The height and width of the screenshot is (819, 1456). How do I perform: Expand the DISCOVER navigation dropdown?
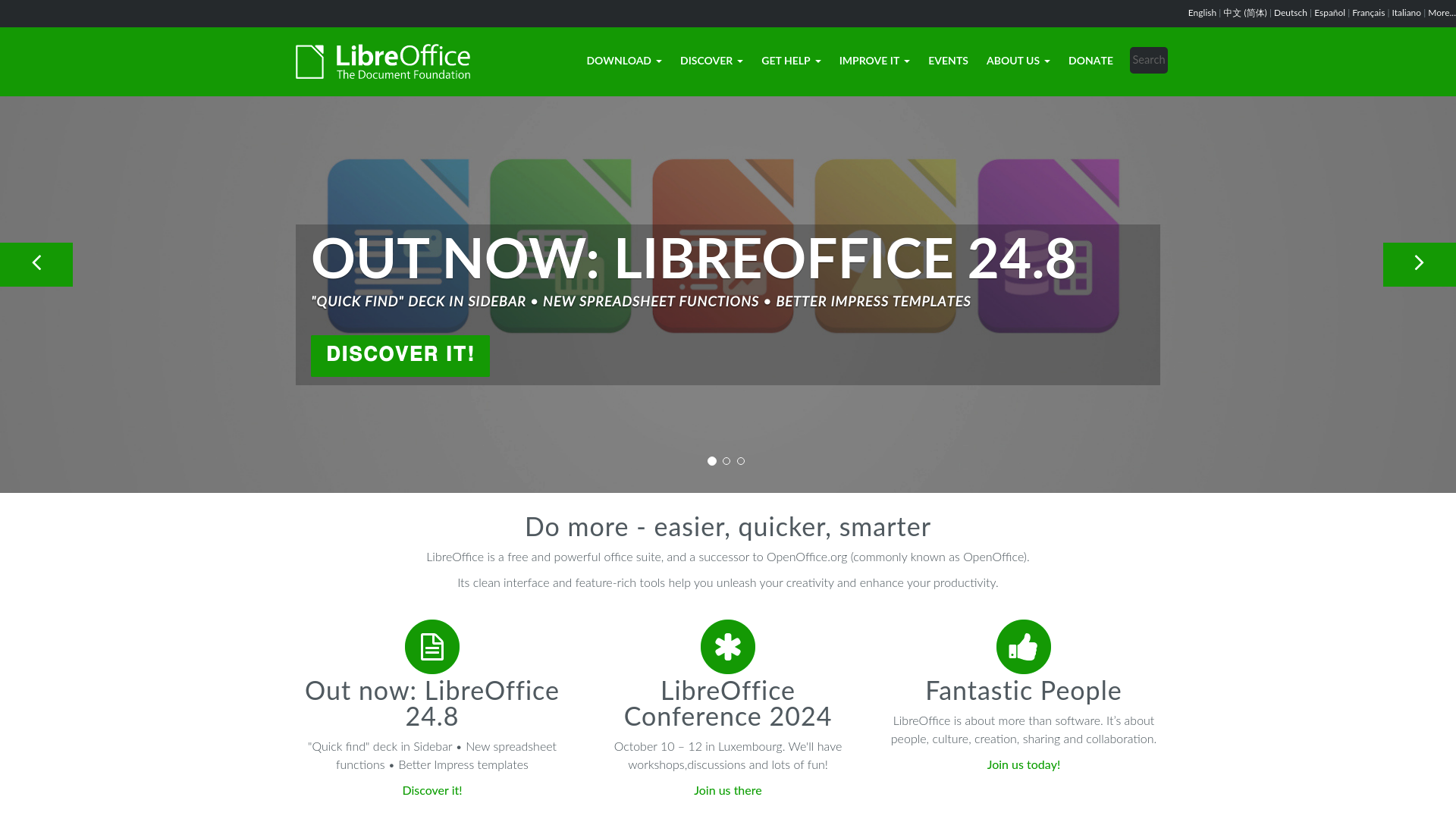coord(711,62)
